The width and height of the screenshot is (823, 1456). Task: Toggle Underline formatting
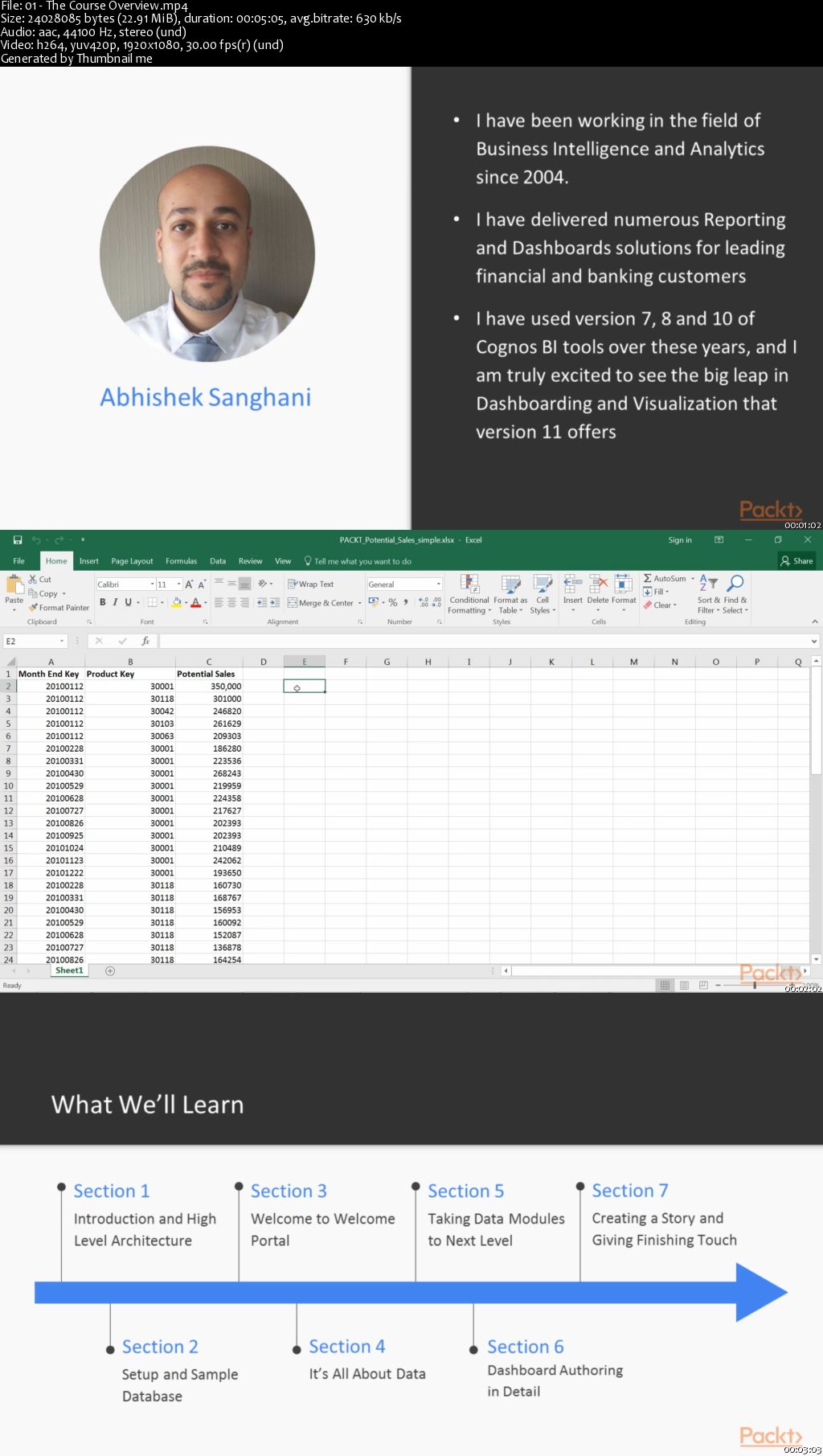128,602
